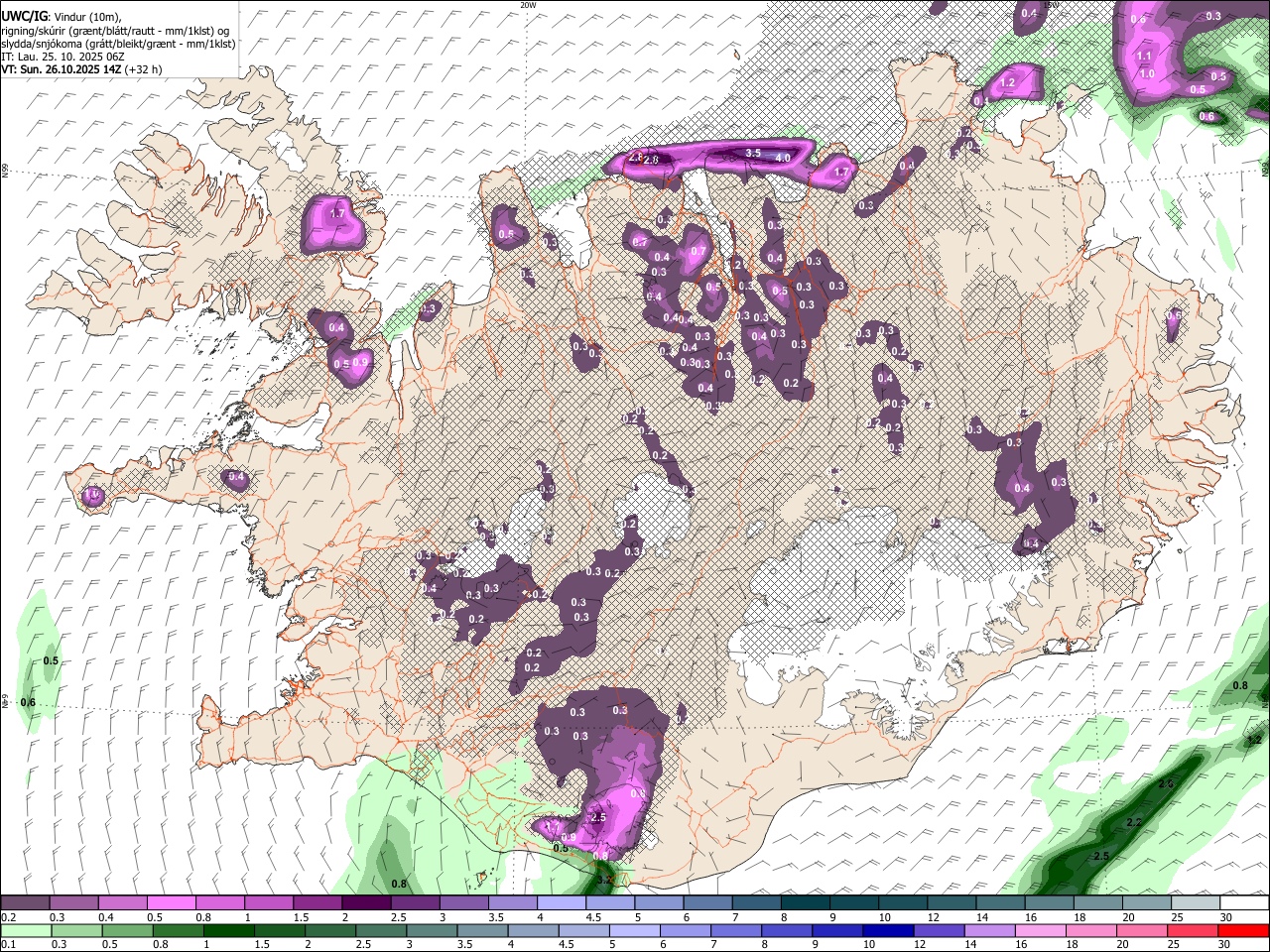
Task: Select the '1.7' value over the Westfjords
Action: (x=336, y=214)
